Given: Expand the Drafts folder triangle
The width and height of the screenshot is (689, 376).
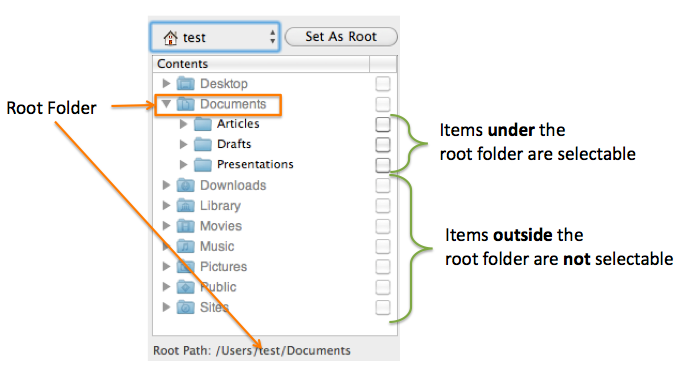Looking at the screenshot, I should [x=184, y=144].
